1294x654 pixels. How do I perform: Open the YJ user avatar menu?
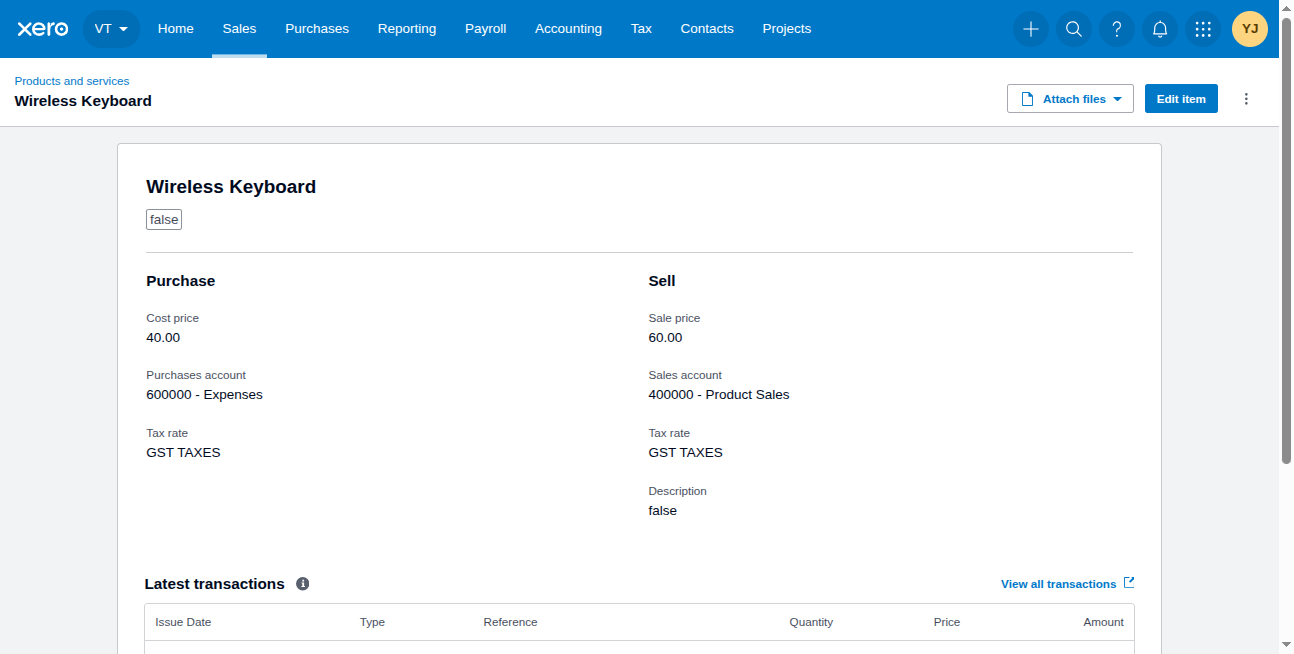(1250, 29)
